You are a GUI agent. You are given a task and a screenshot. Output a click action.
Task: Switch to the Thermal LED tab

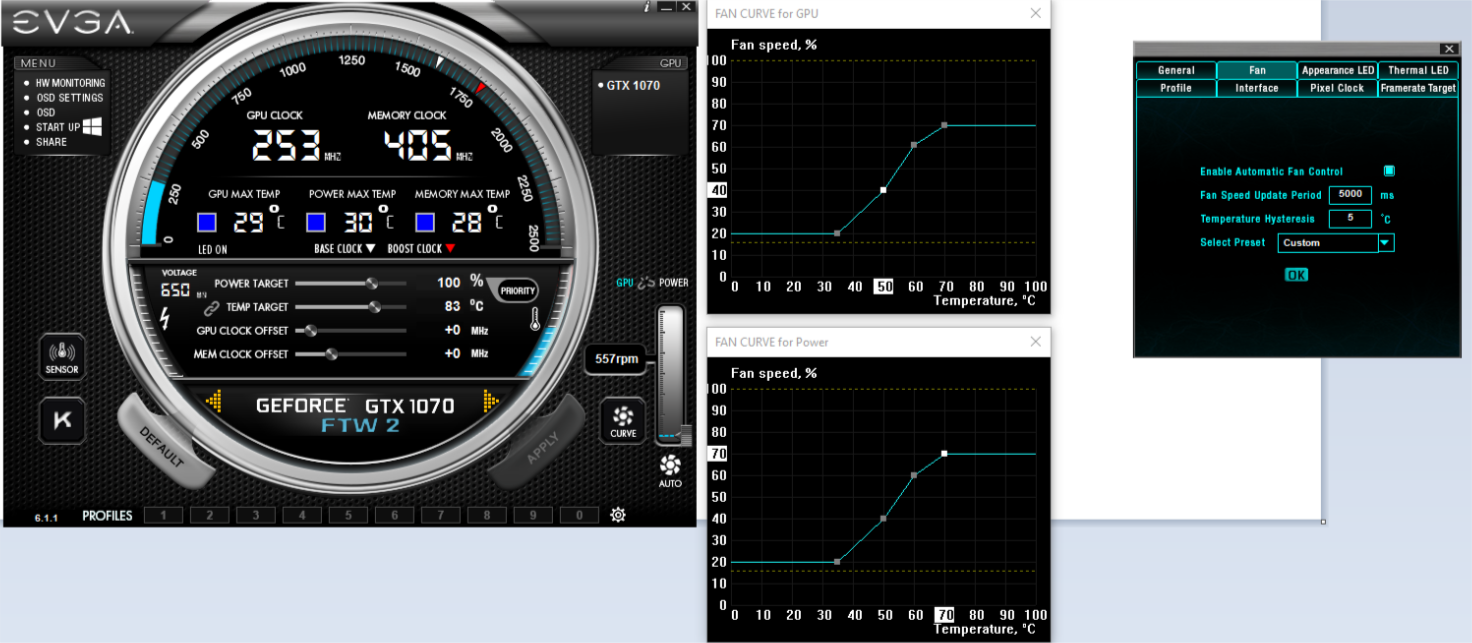1418,70
